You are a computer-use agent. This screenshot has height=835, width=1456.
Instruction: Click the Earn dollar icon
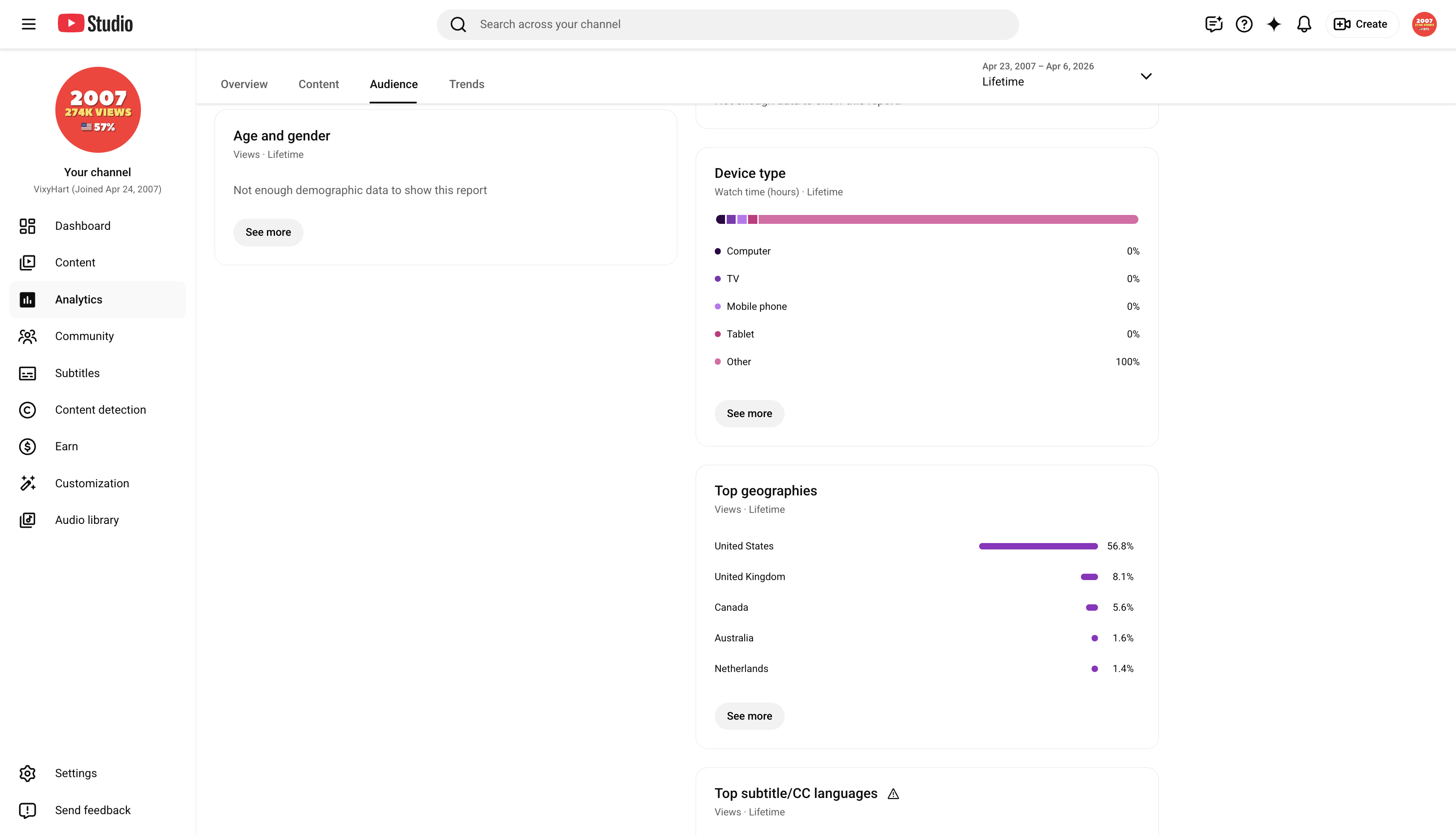coord(28,447)
